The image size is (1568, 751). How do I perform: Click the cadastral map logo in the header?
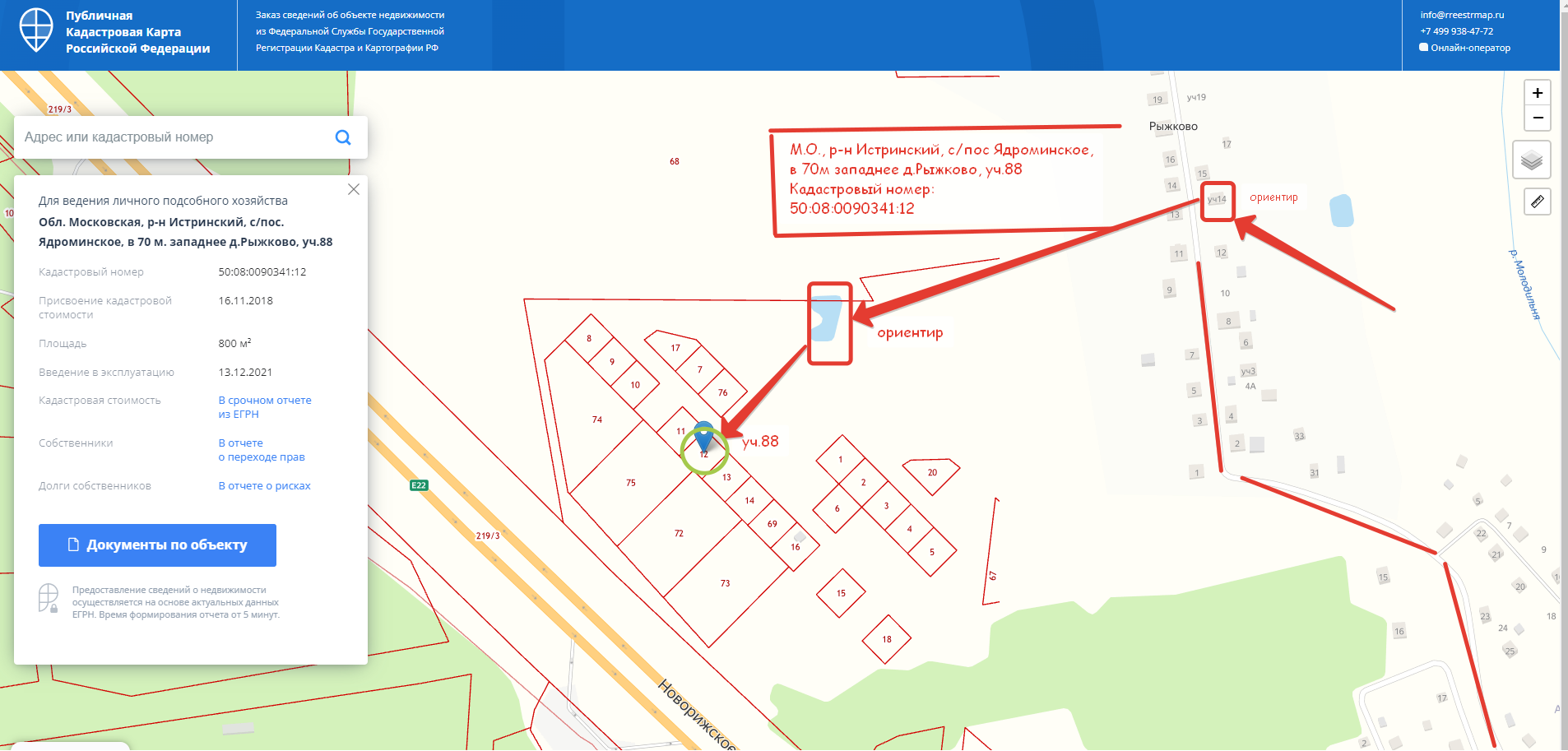point(36,30)
